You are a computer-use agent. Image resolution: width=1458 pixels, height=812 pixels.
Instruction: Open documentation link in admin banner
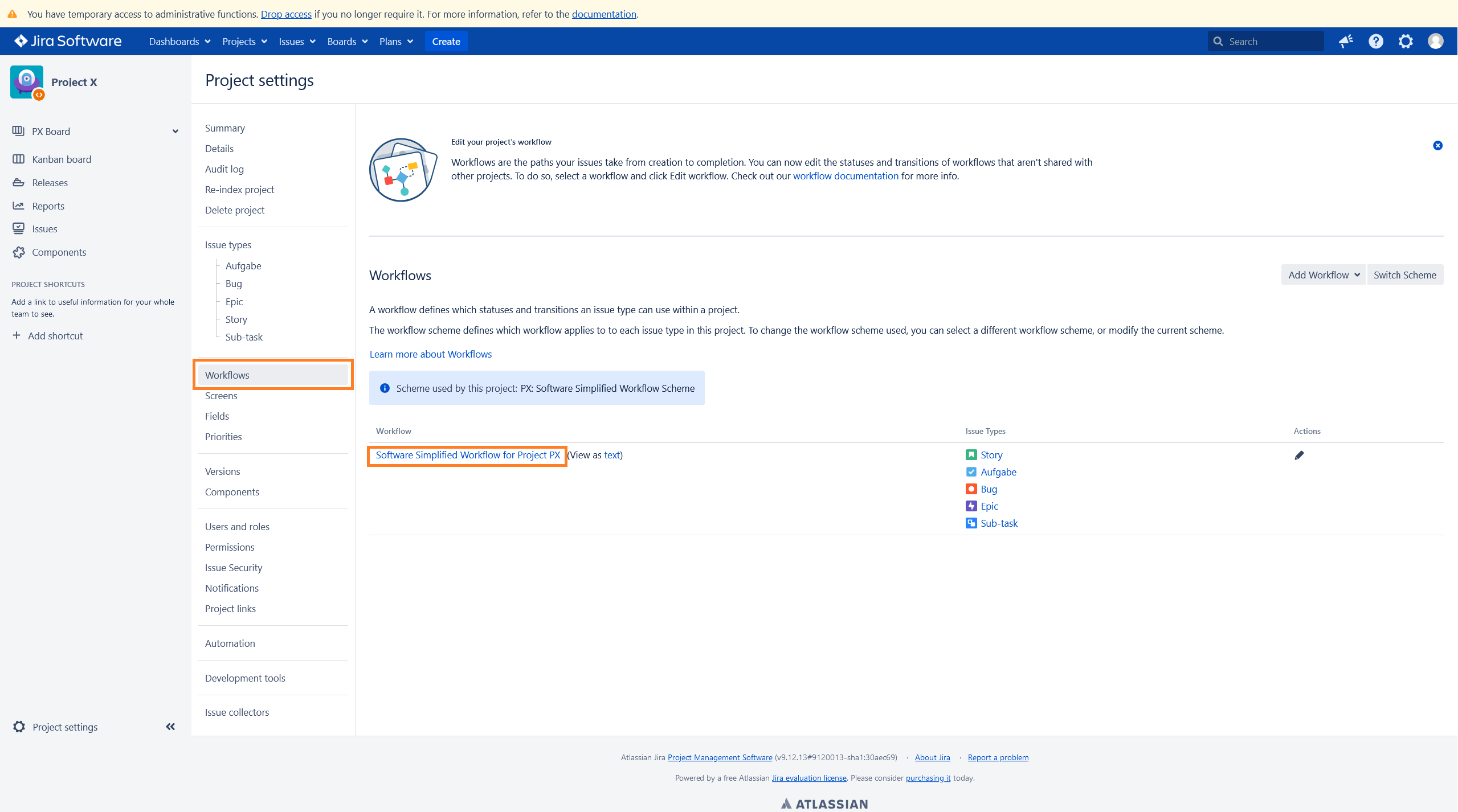[604, 14]
